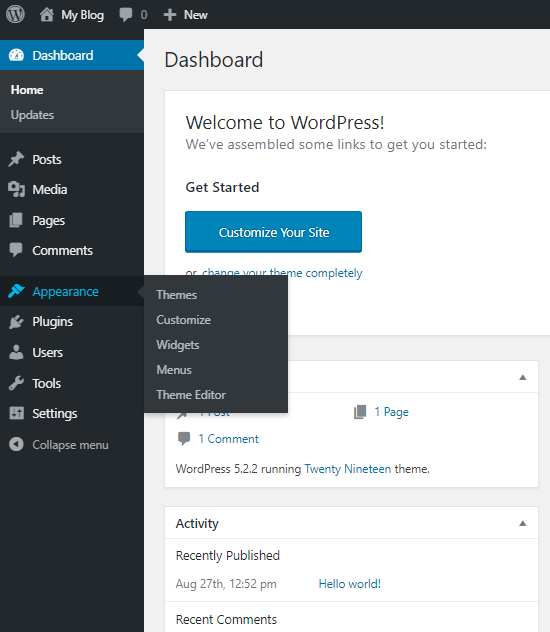The width and height of the screenshot is (550, 632).
Task: Click the plus icon next to New
Action: tap(170, 15)
